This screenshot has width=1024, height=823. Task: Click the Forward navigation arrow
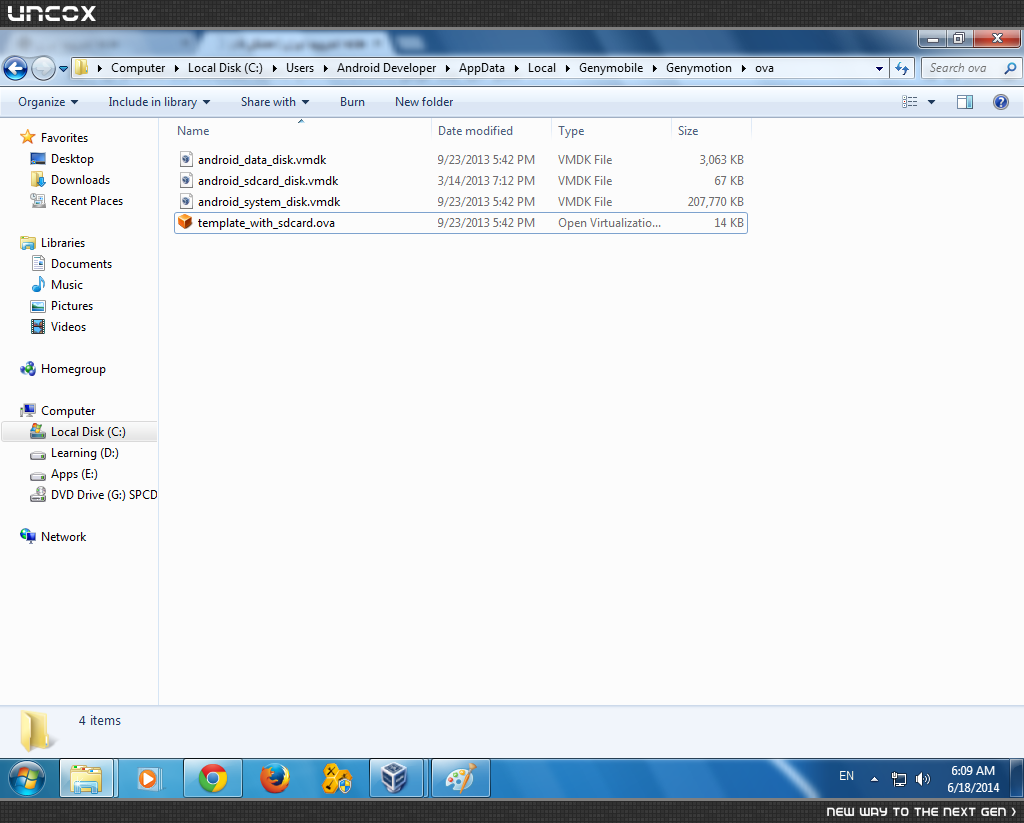pyautogui.click(x=43, y=68)
